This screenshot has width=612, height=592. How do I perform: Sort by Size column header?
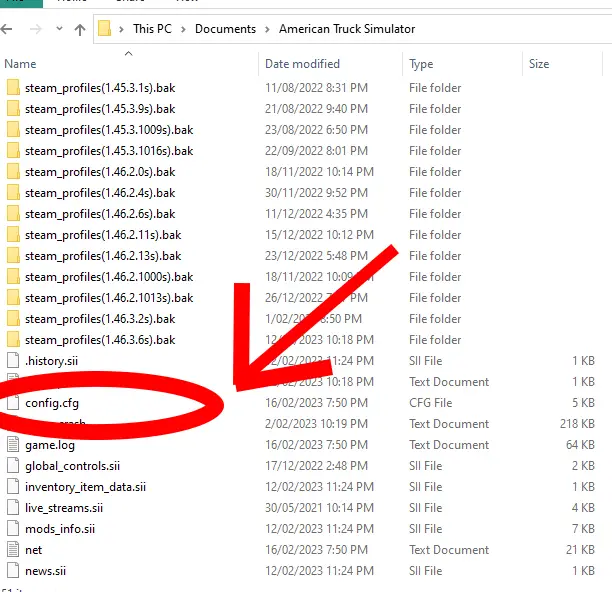[539, 64]
